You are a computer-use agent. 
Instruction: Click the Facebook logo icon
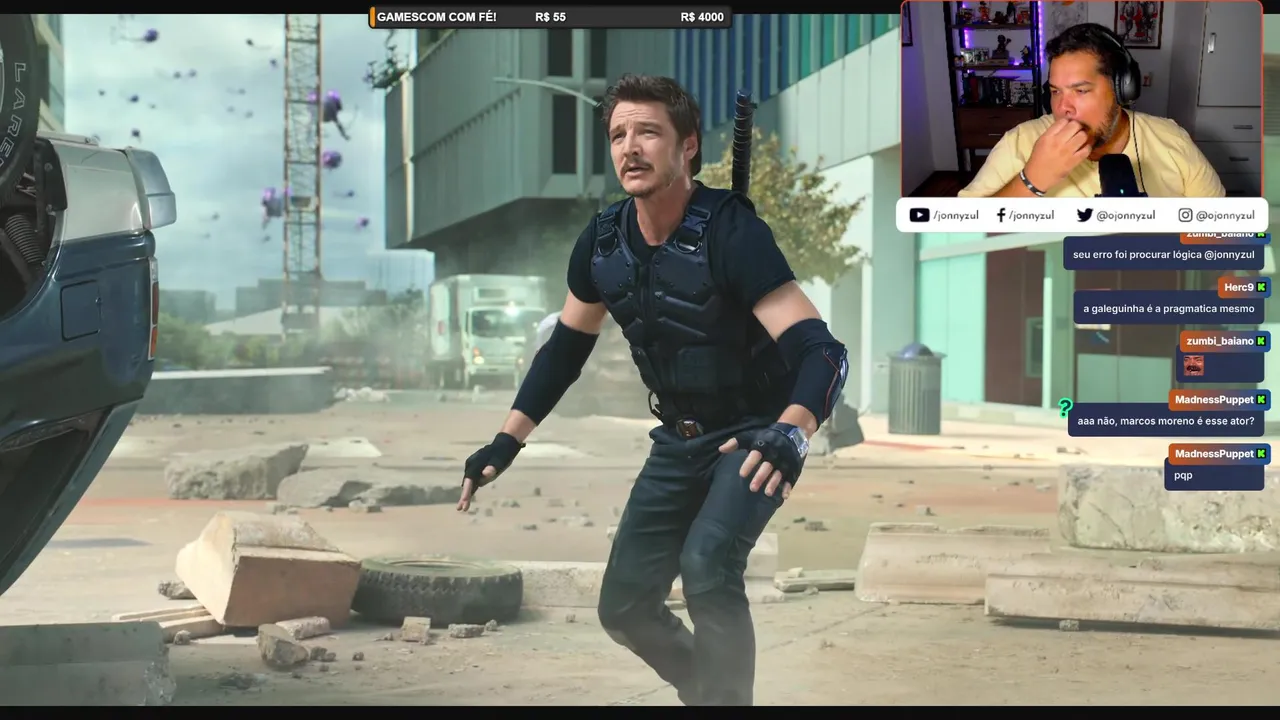(x=1001, y=215)
